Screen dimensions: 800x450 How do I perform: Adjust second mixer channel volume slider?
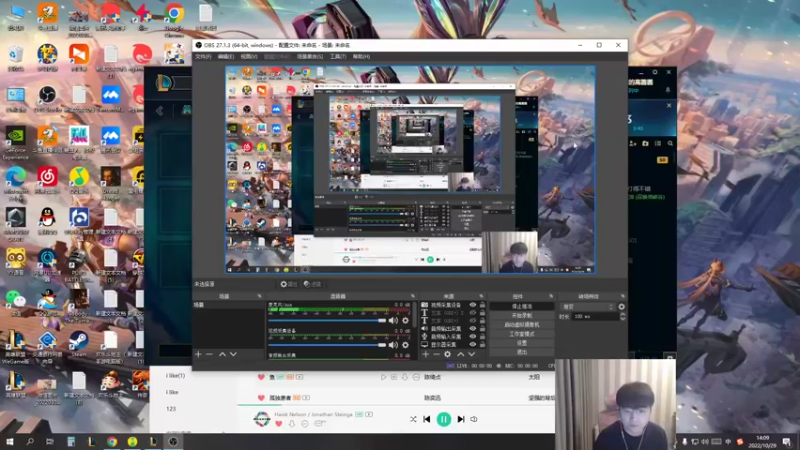click(327, 345)
